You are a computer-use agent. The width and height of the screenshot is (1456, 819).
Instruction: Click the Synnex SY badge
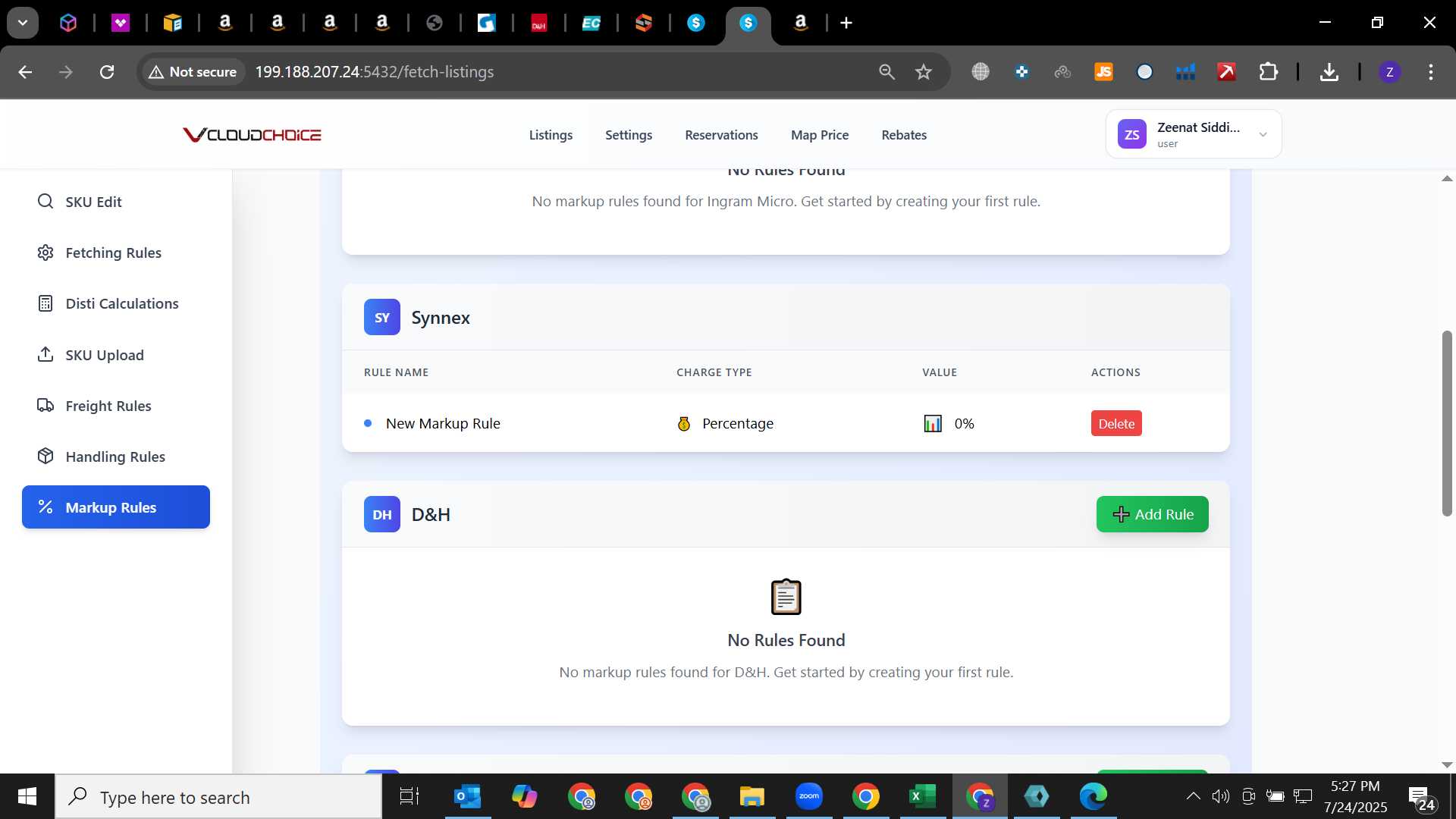[x=382, y=317]
